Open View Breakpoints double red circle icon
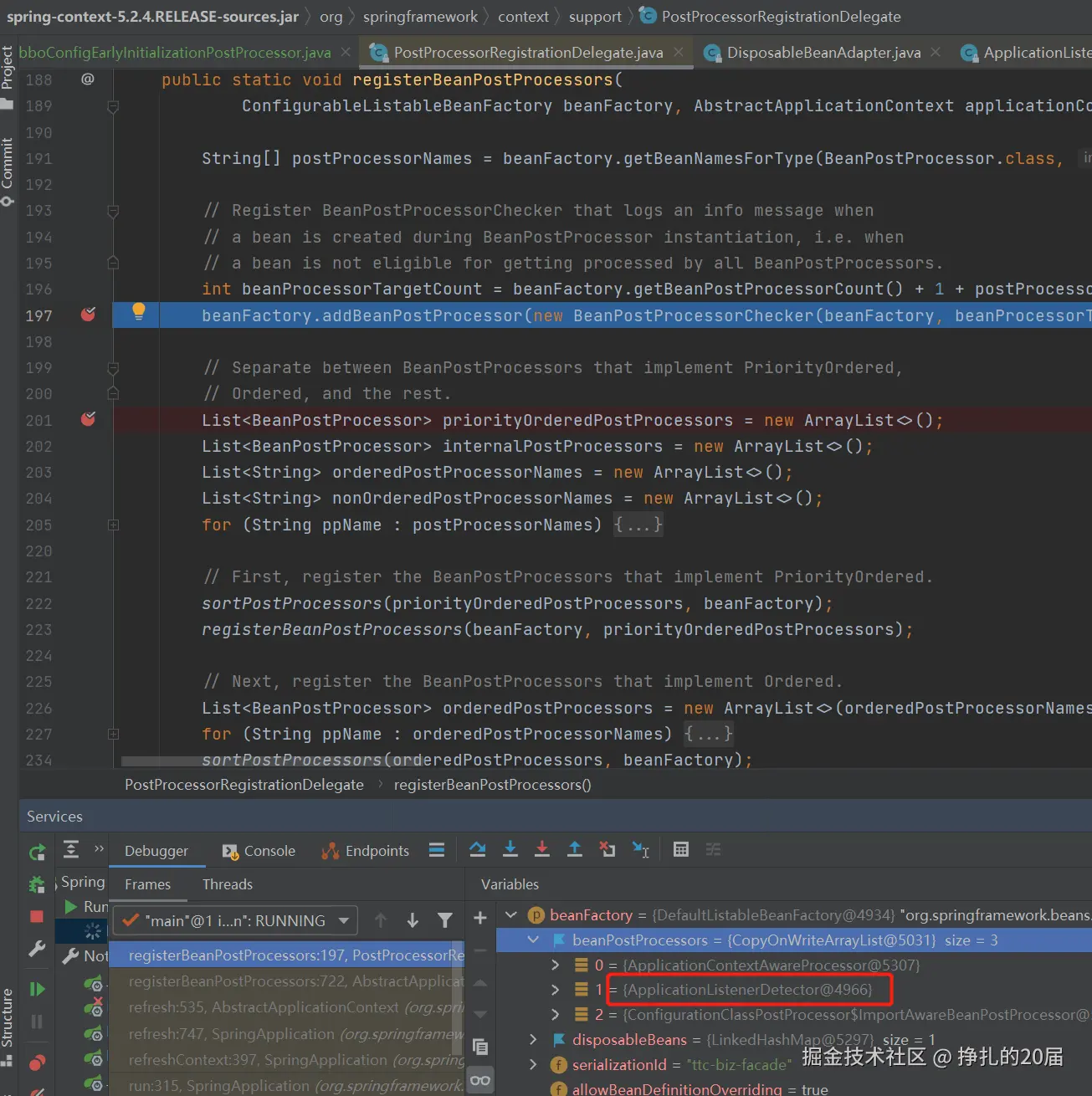The width and height of the screenshot is (1092, 1096). 37,1063
